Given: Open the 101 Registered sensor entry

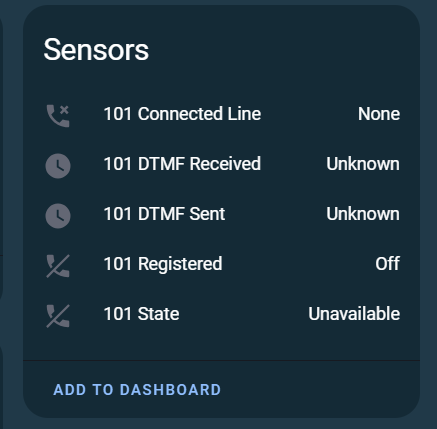Looking at the screenshot, I should pyautogui.click(x=163, y=264).
